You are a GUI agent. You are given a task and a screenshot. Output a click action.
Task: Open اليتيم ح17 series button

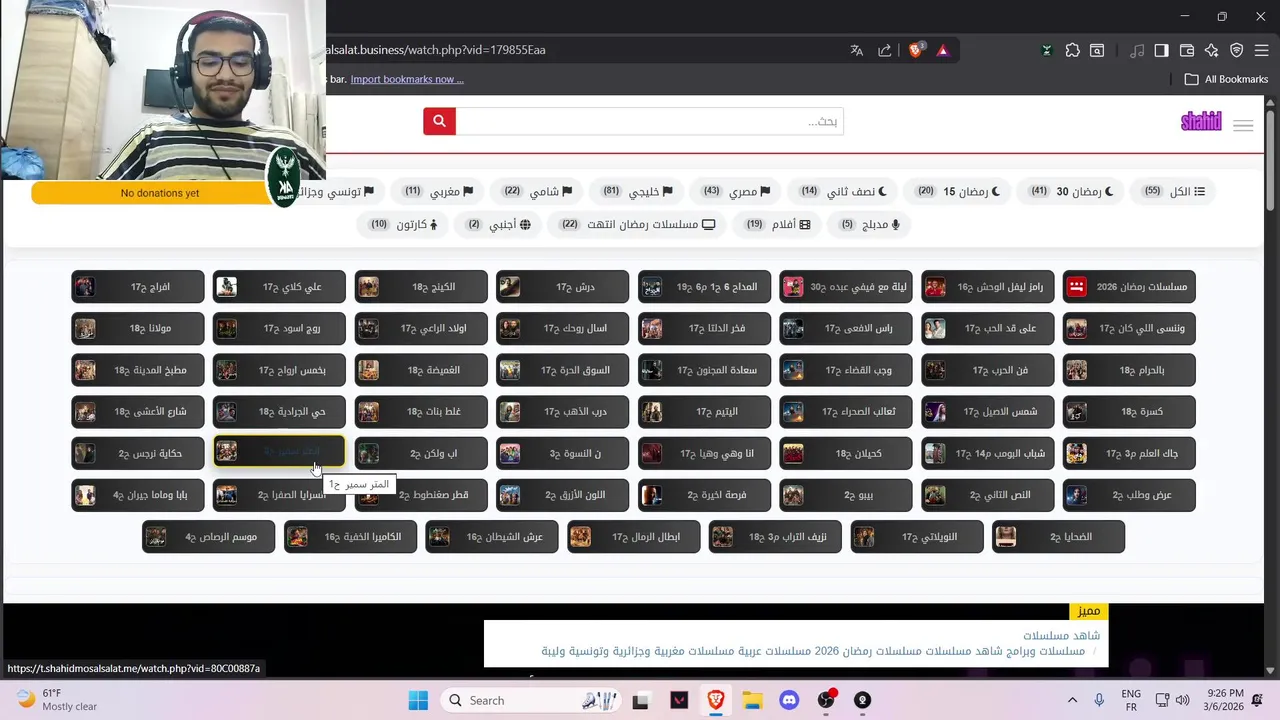point(704,411)
